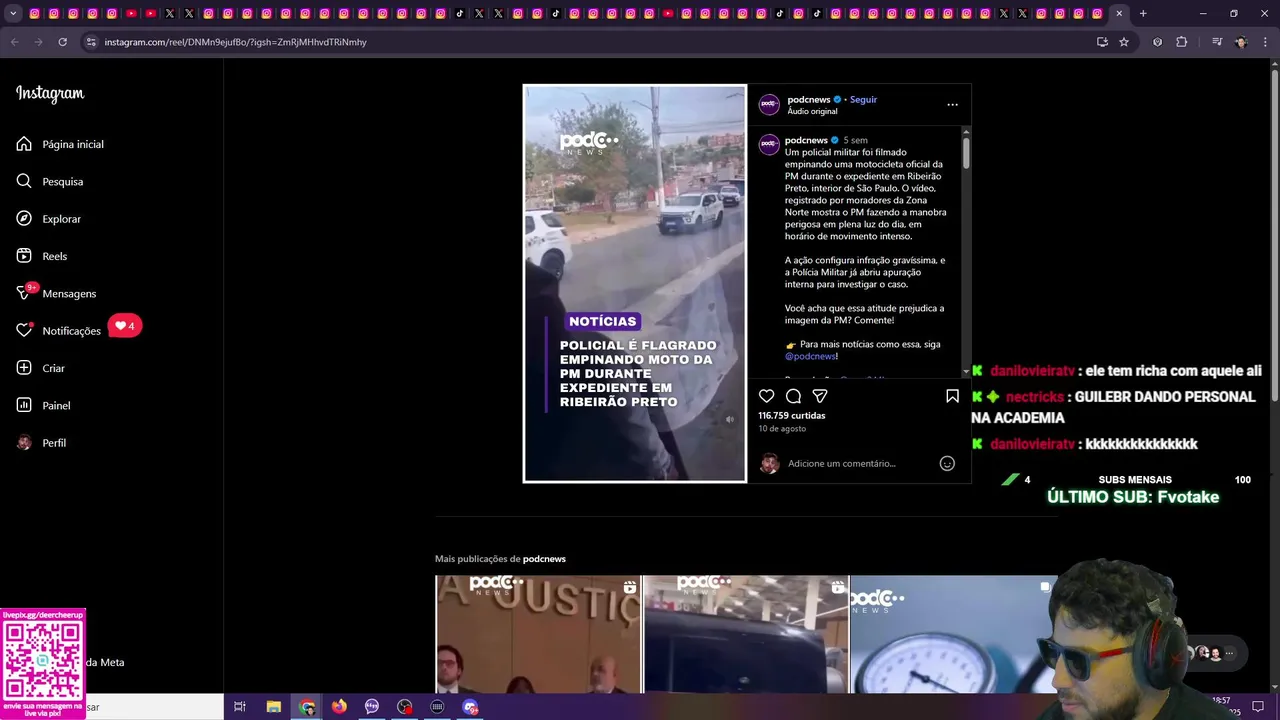Go back with the browser back arrow

14,42
